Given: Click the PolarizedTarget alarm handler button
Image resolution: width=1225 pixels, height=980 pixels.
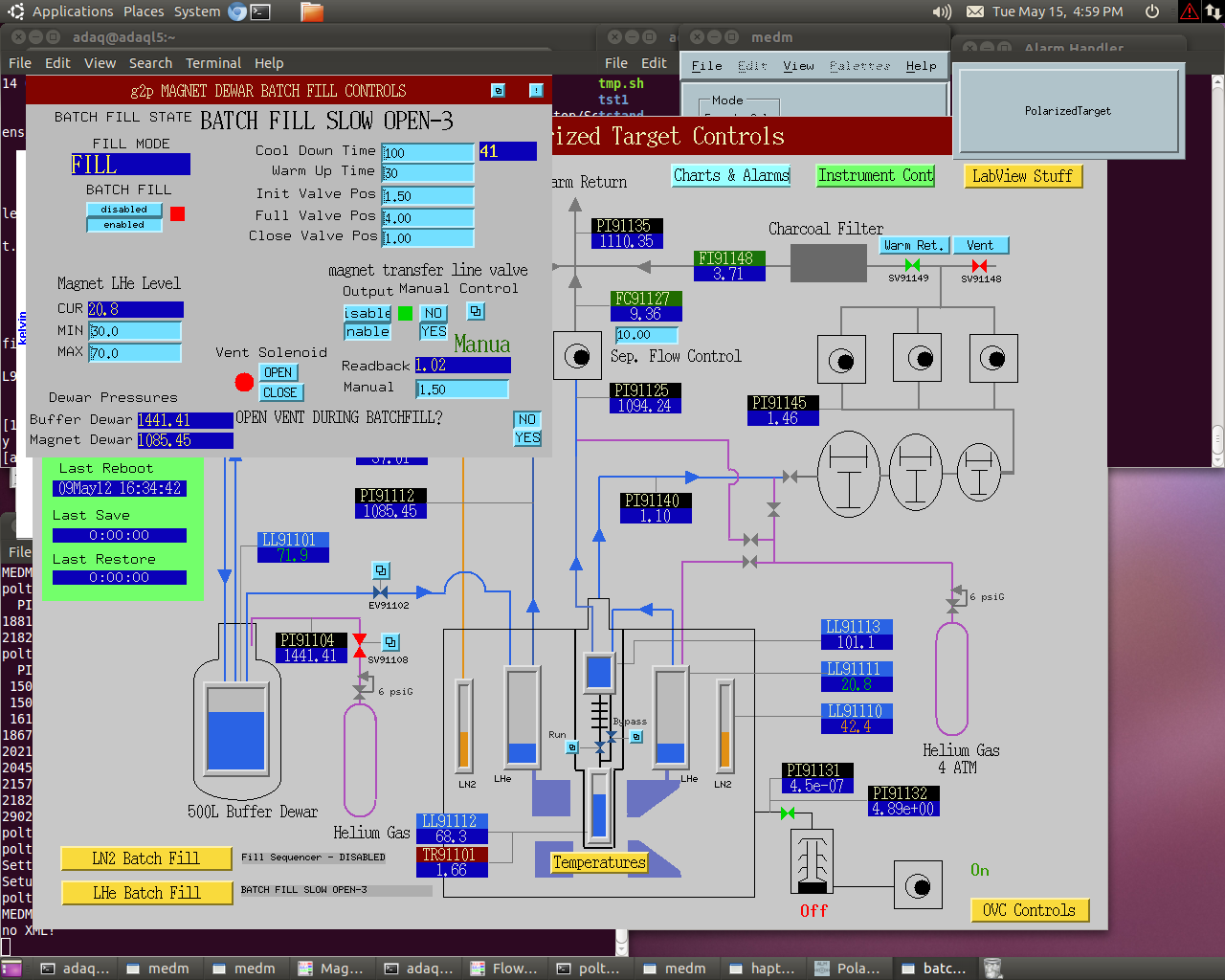Looking at the screenshot, I should pos(1068,111).
